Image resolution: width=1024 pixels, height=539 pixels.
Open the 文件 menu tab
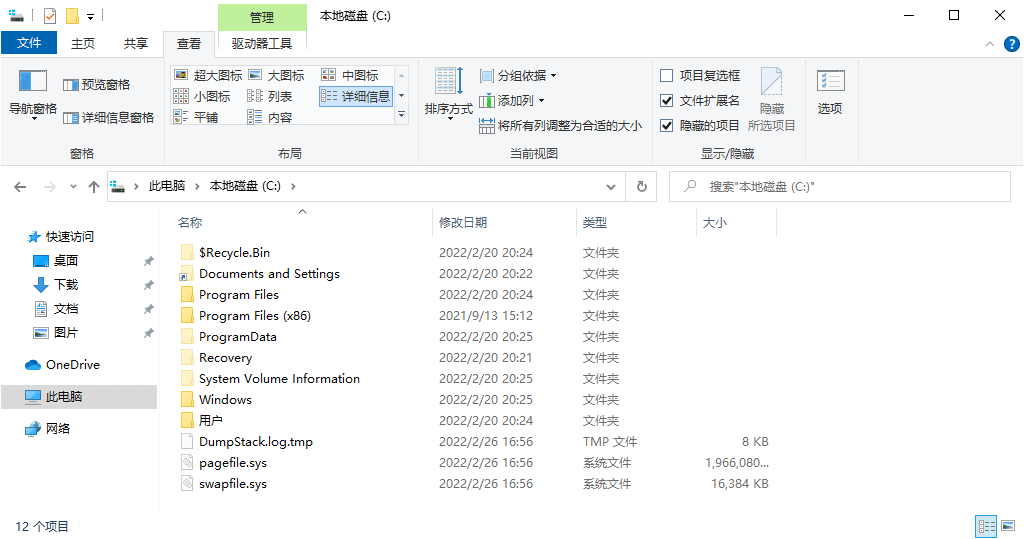tap(29, 43)
